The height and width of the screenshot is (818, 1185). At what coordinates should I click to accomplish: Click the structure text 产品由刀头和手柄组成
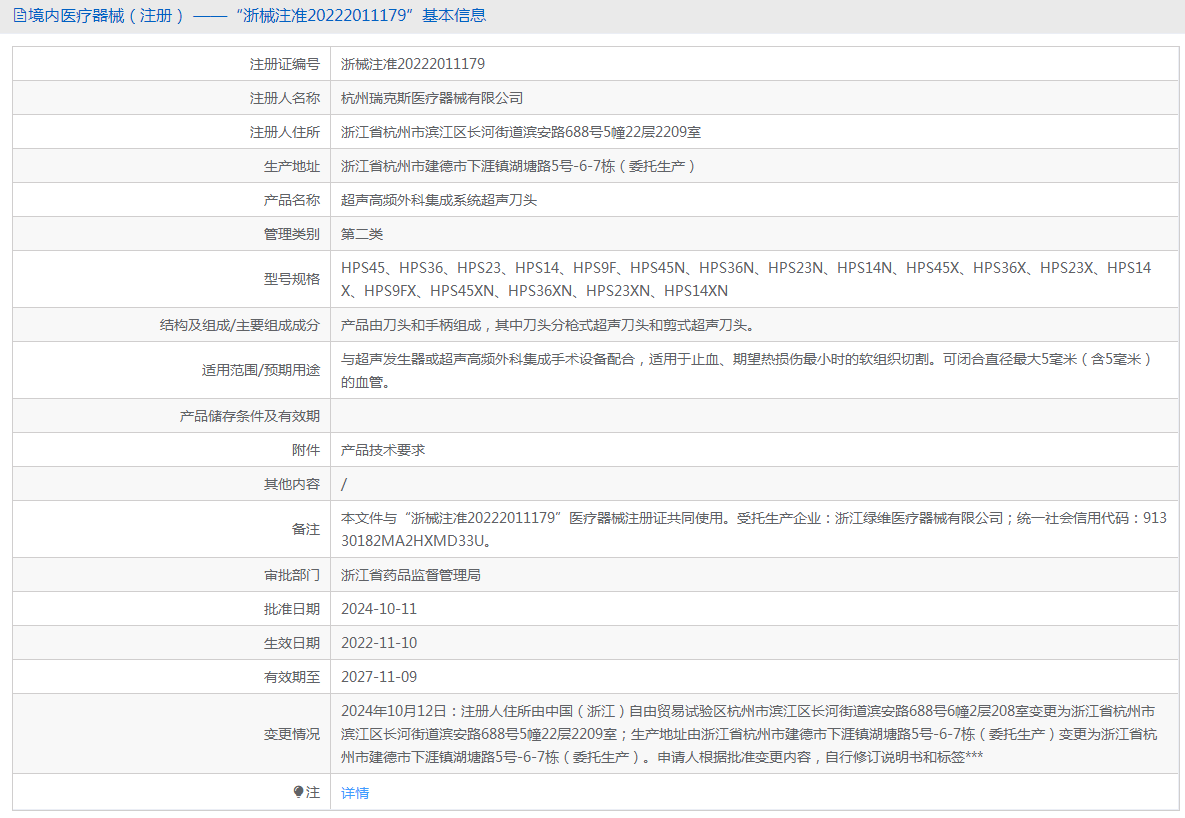pos(549,325)
